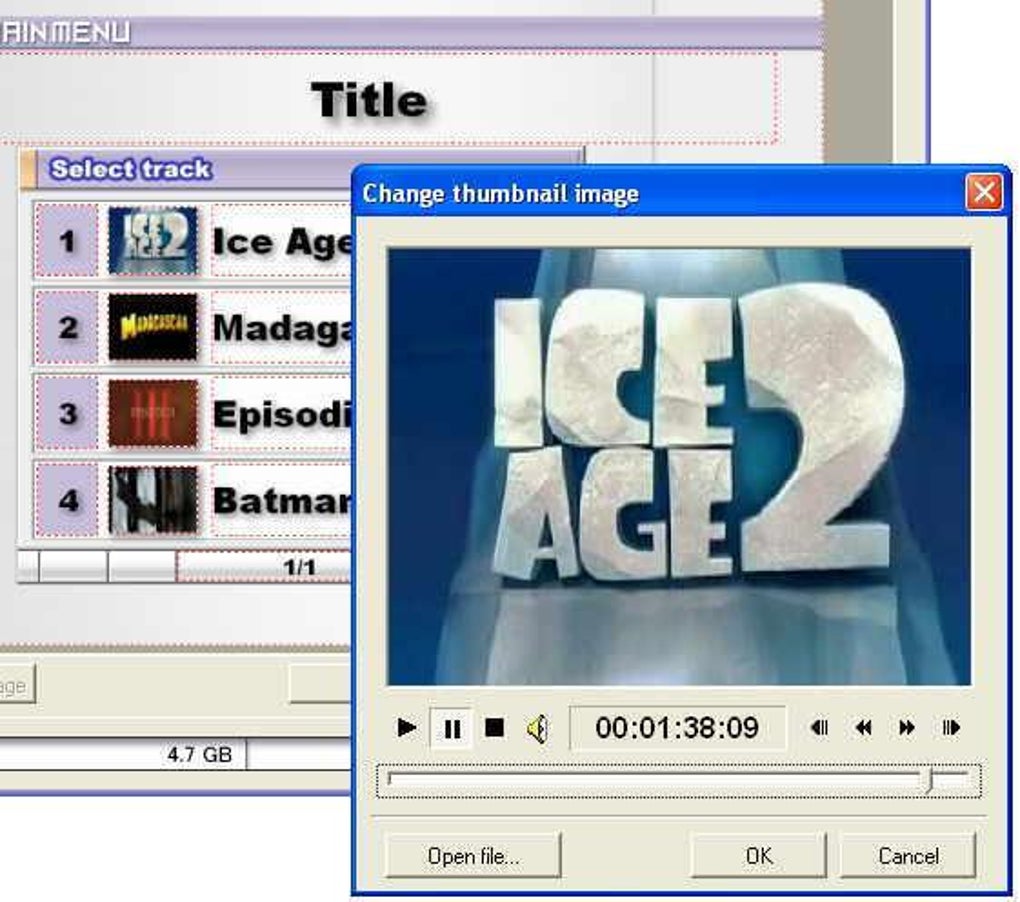The height and width of the screenshot is (902, 1020).
Task: Click track number 3 box
Action: [x=66, y=414]
